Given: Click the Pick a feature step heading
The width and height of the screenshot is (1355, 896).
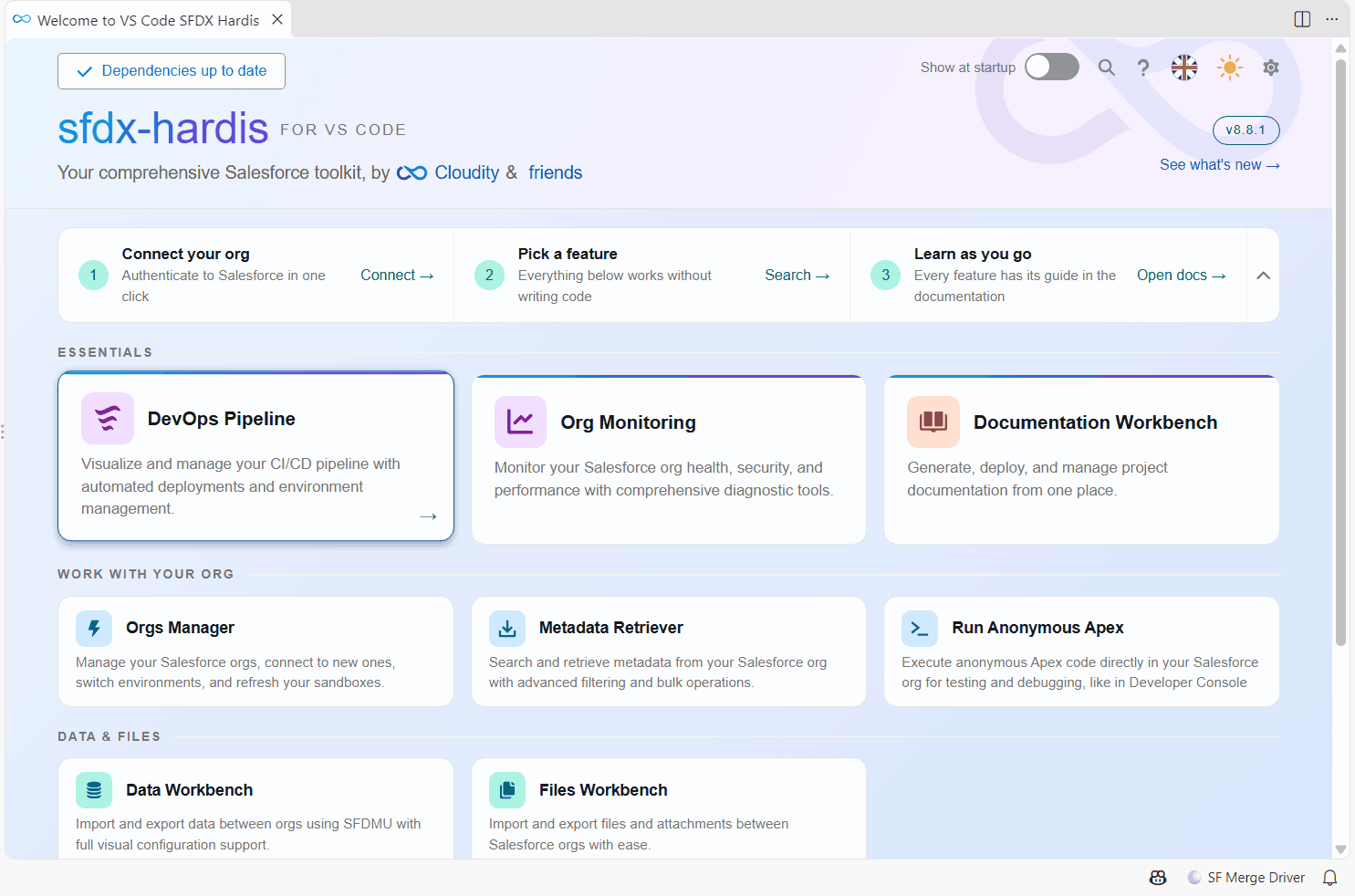Looking at the screenshot, I should coord(568,255).
